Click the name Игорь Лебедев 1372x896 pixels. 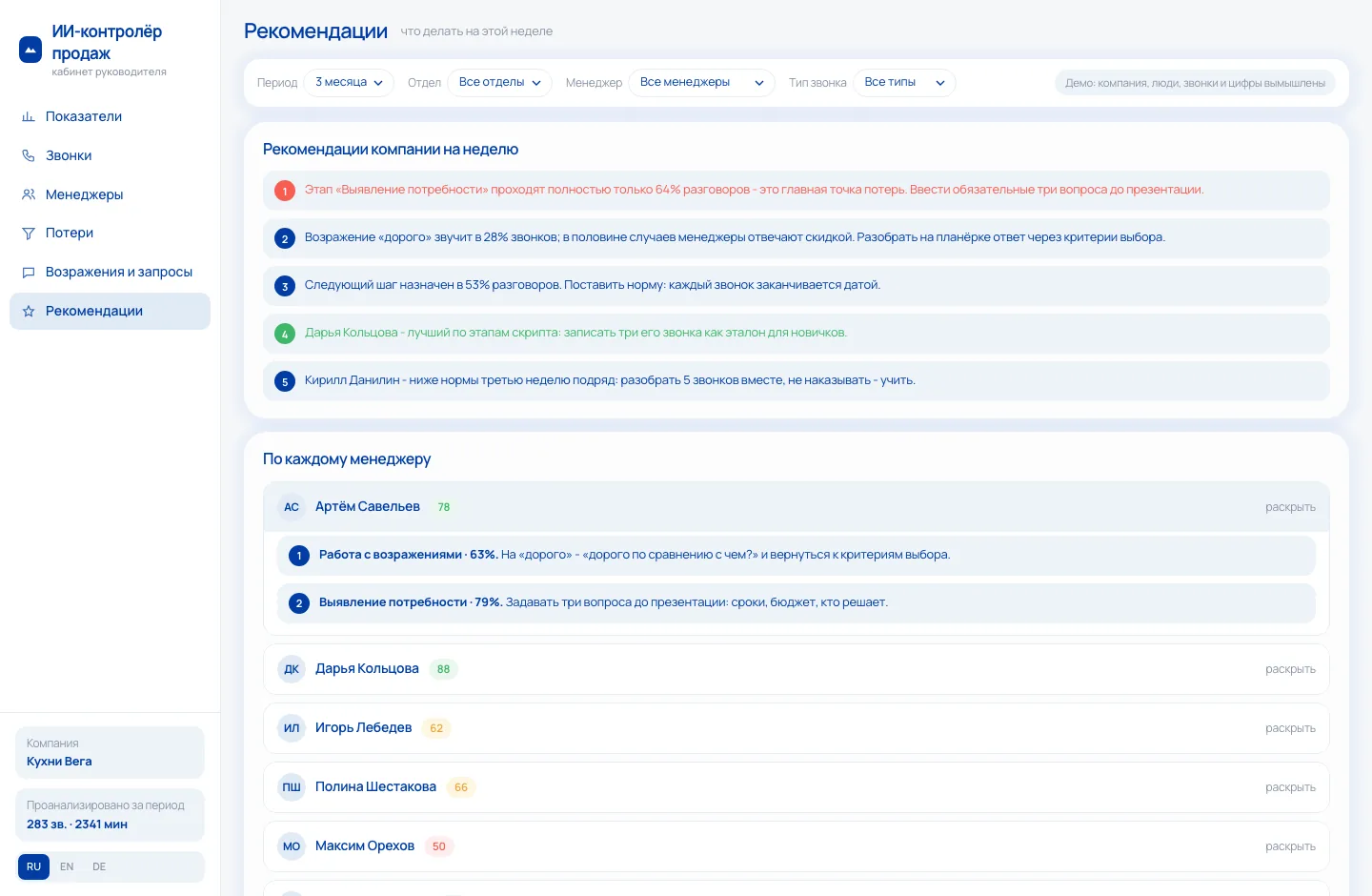363,728
